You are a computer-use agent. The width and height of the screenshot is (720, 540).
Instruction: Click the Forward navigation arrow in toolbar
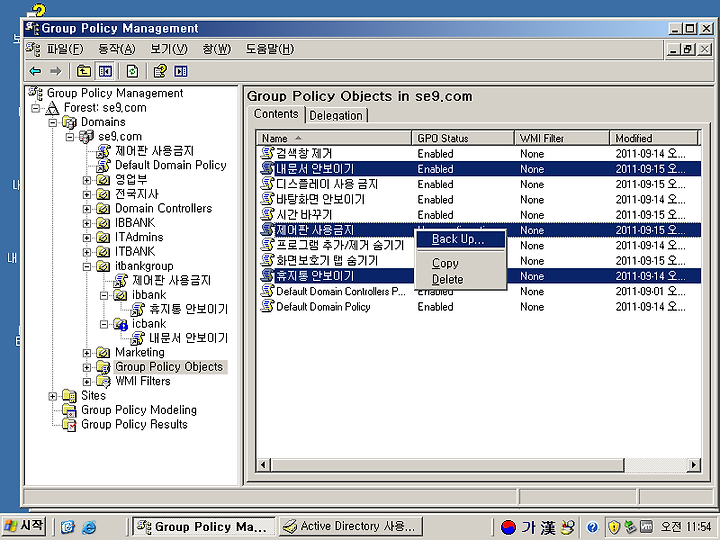click(x=56, y=71)
